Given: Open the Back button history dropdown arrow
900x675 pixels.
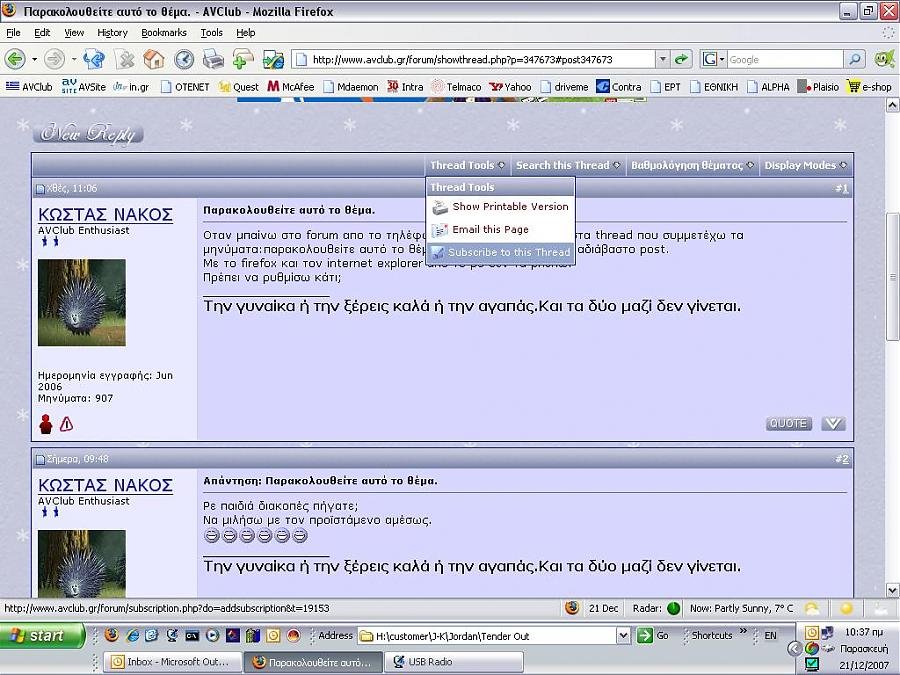Looking at the screenshot, I should 34,59.
